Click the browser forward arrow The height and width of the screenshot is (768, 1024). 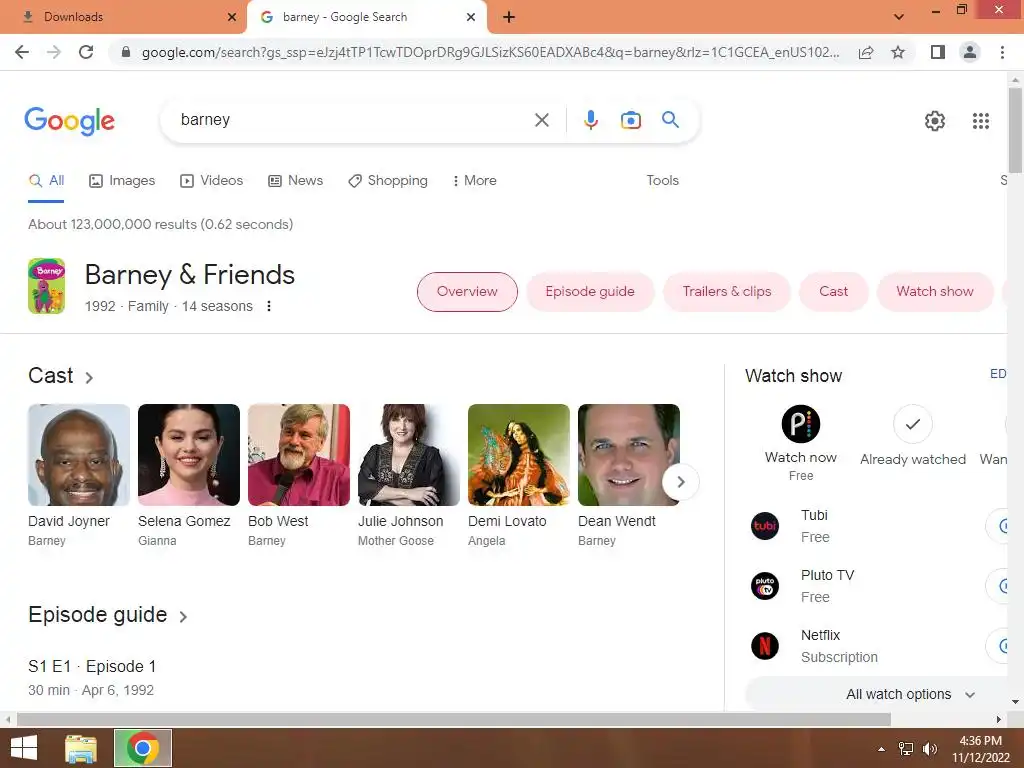click(x=54, y=52)
